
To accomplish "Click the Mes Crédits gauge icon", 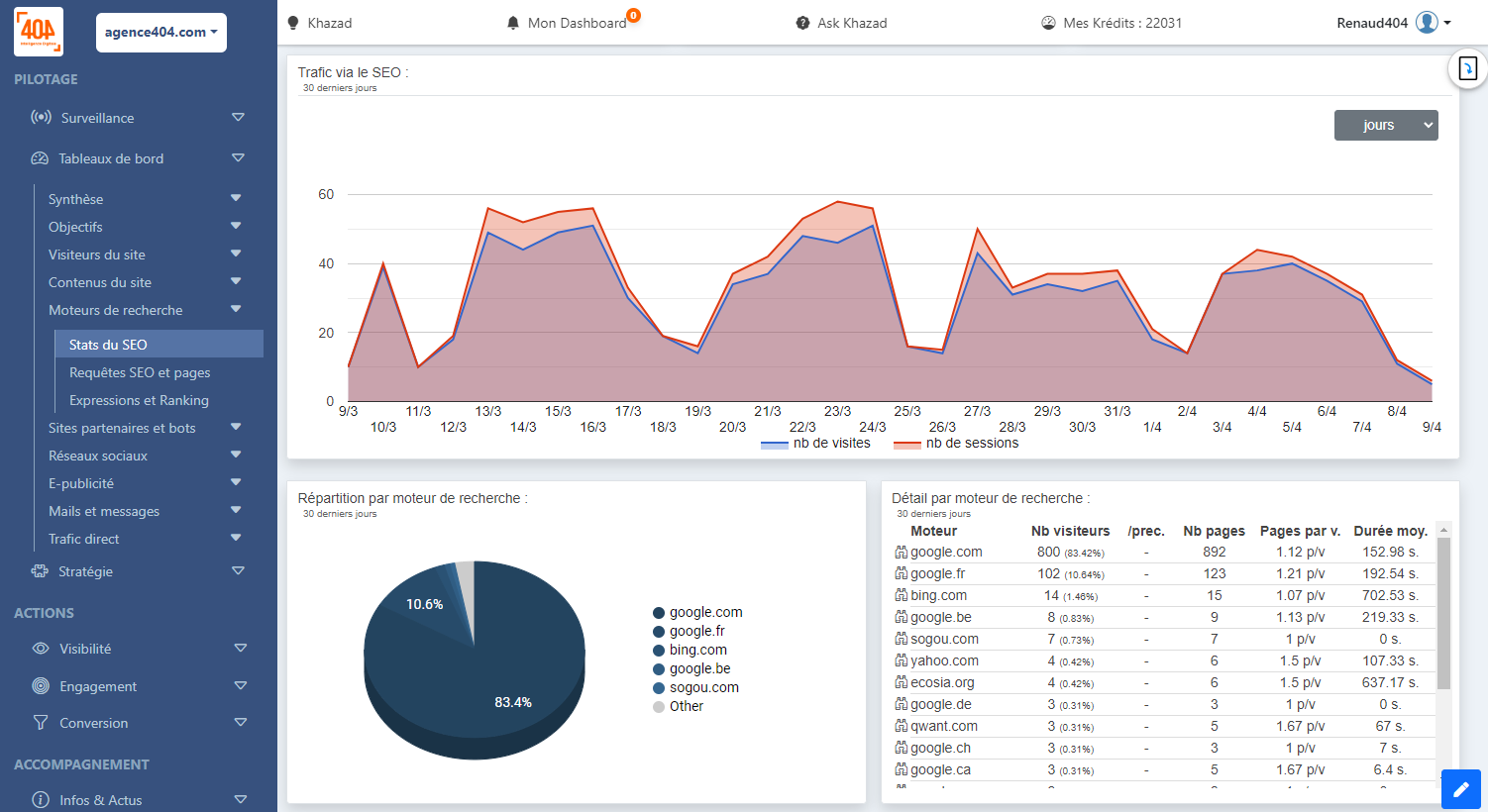I will pos(1048,23).
